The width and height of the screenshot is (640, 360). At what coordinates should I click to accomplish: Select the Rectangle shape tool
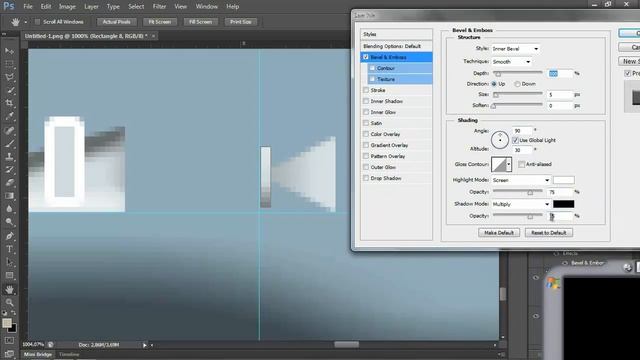[9, 276]
